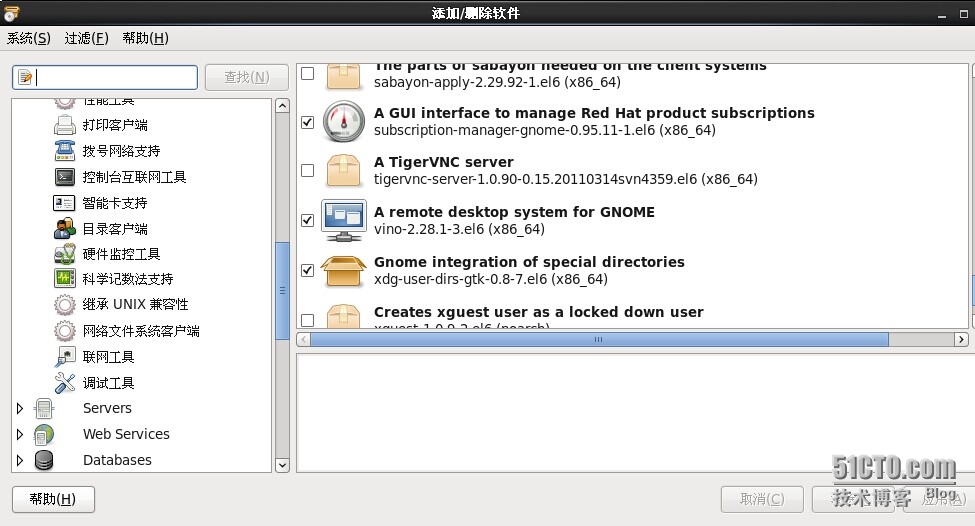Click the notepad icon in search field

coord(25,77)
